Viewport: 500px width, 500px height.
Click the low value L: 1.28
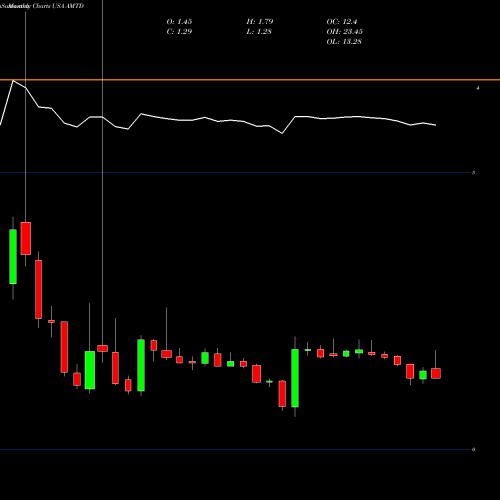click(259, 32)
